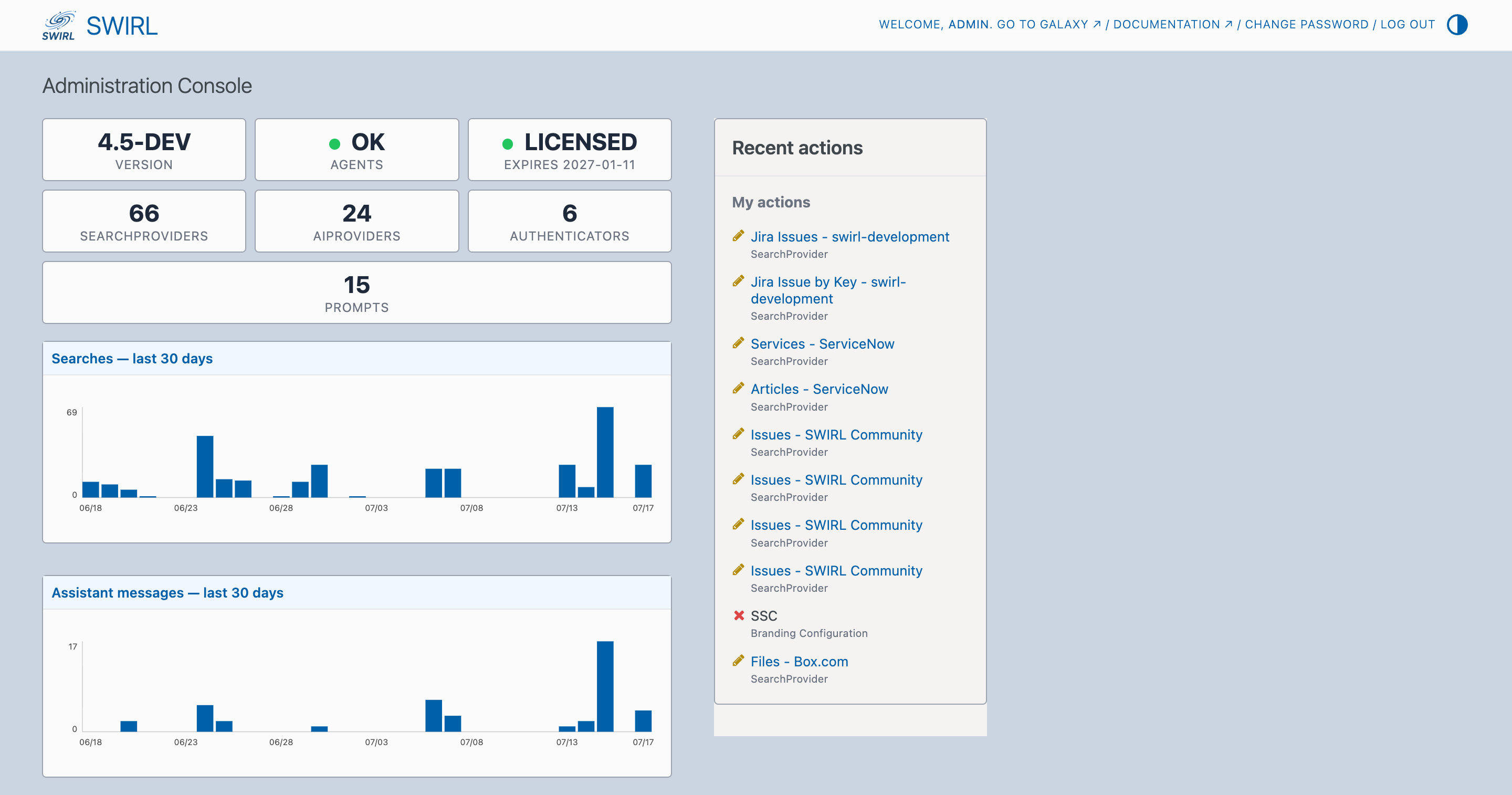
Task: Click the green Agents status dot
Action: 334,144
